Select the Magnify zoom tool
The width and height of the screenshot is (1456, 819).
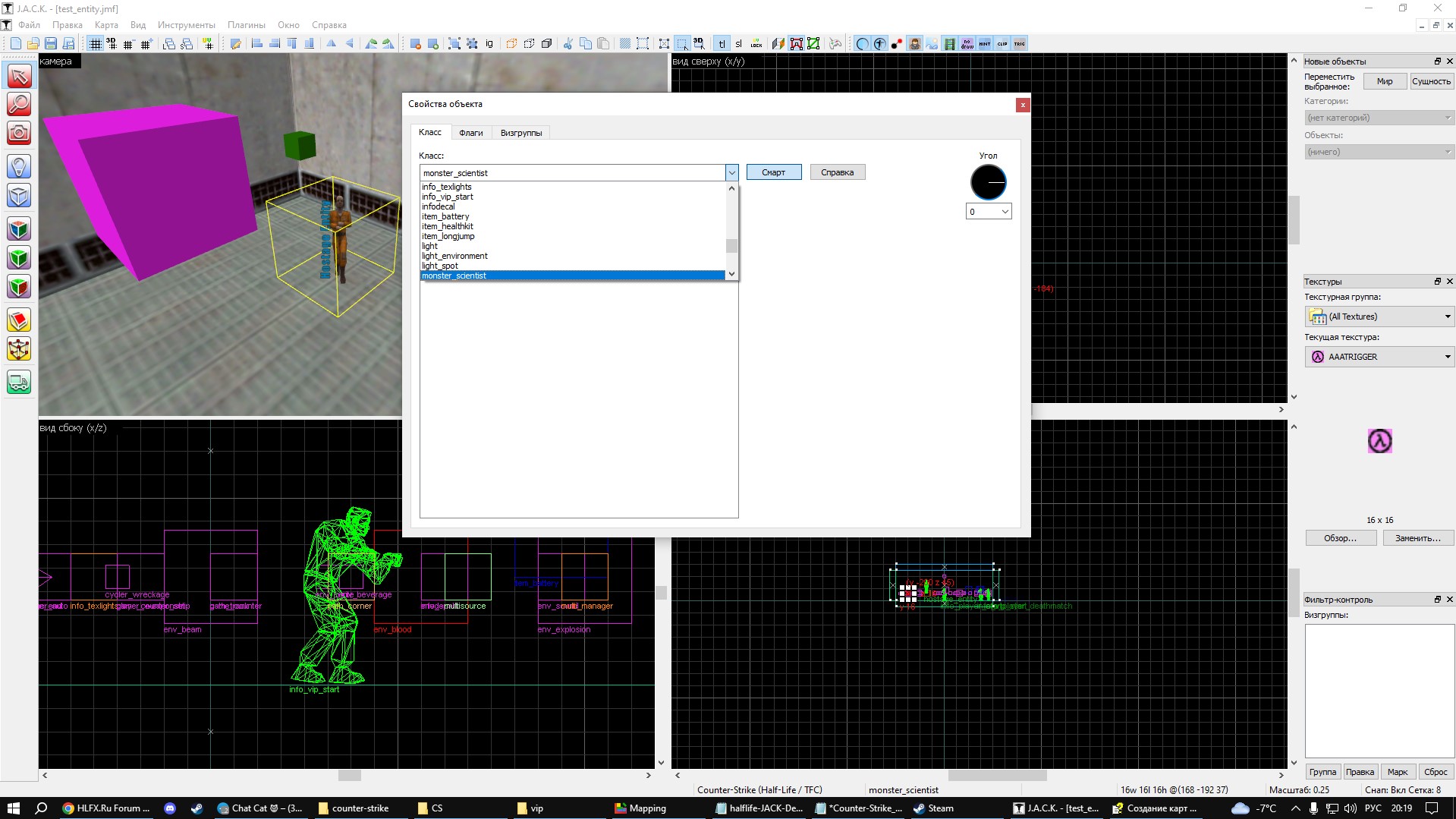pyautogui.click(x=19, y=104)
